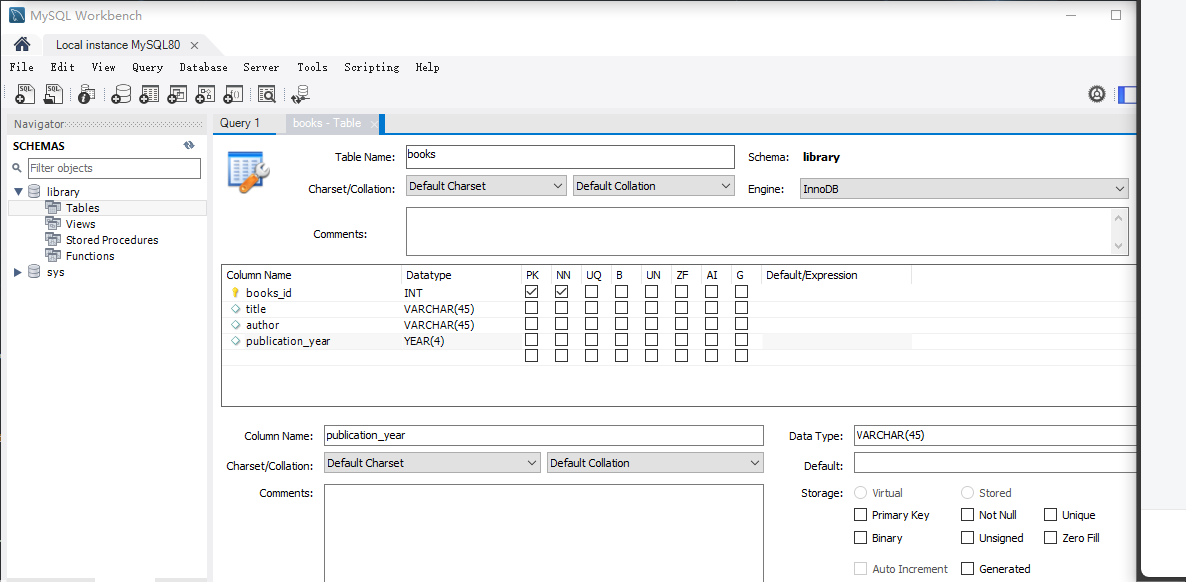
Task: Open the preferences gear icon
Action: pos(1097,95)
